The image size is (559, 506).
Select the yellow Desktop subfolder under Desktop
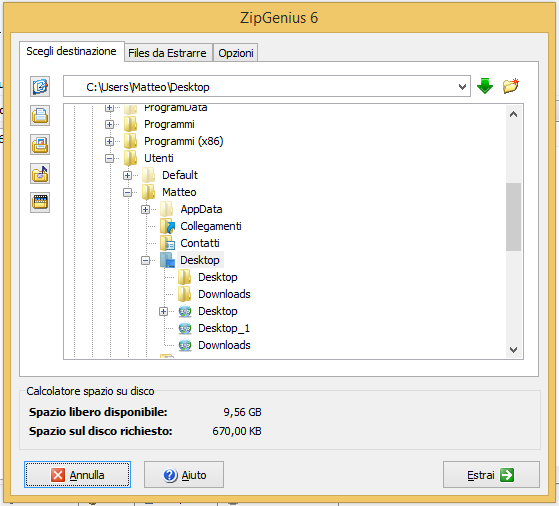pos(217,277)
